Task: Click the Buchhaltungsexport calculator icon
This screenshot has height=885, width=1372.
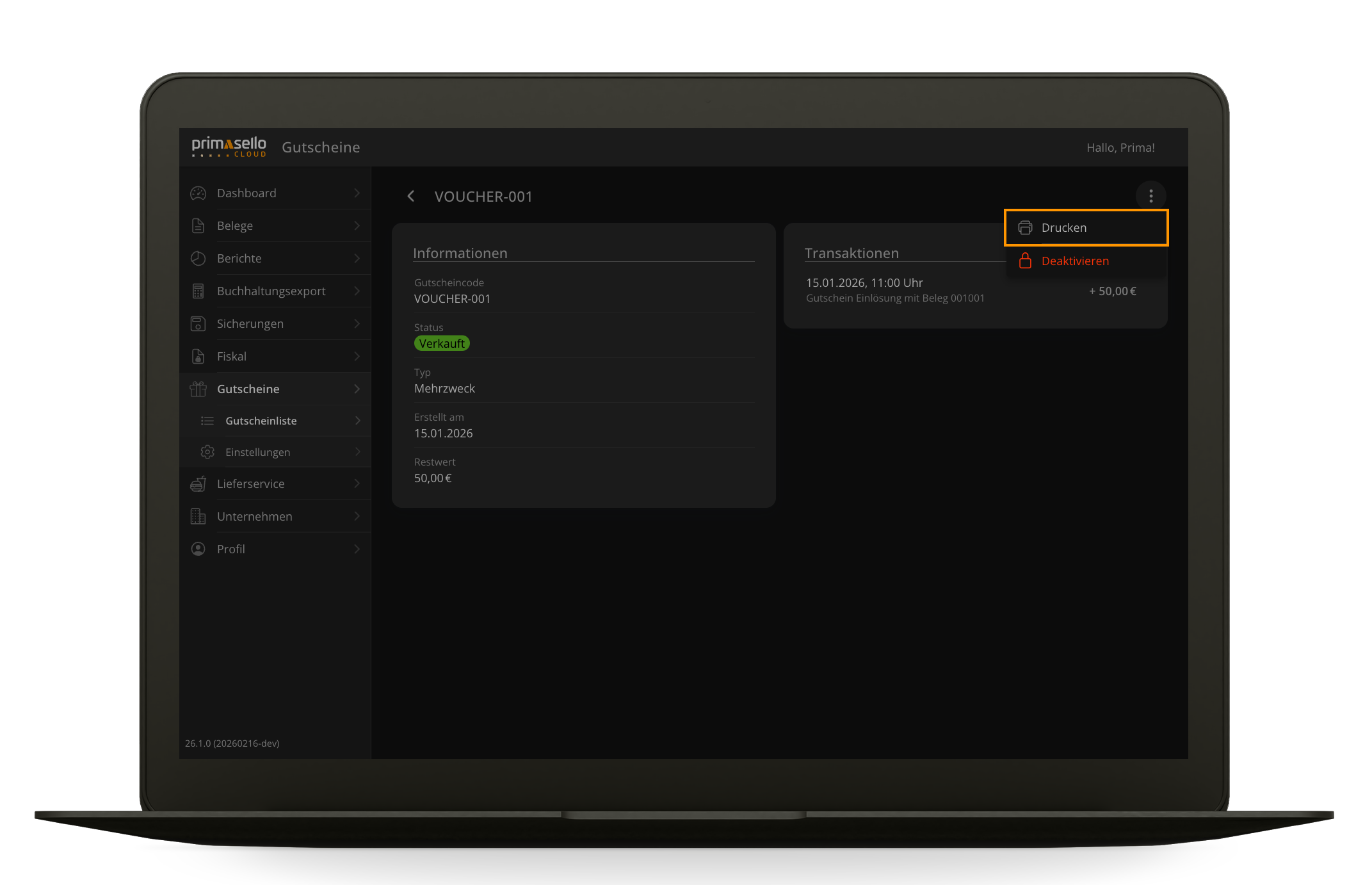Action: click(198, 291)
